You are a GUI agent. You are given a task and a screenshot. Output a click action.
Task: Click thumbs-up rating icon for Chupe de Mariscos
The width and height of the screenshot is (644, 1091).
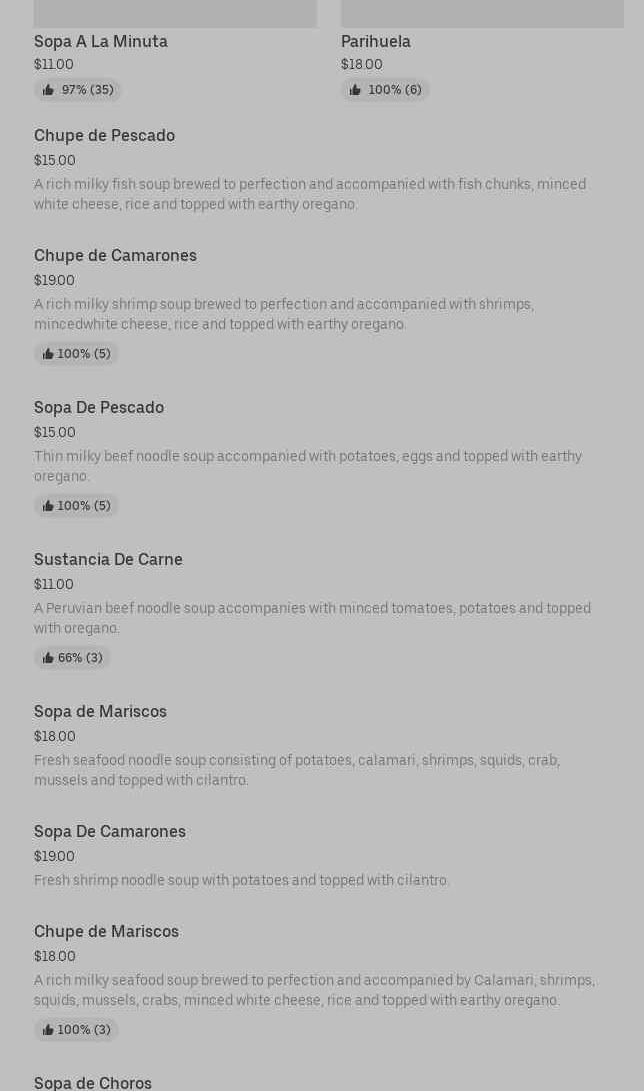pyautogui.click(x=48, y=1030)
